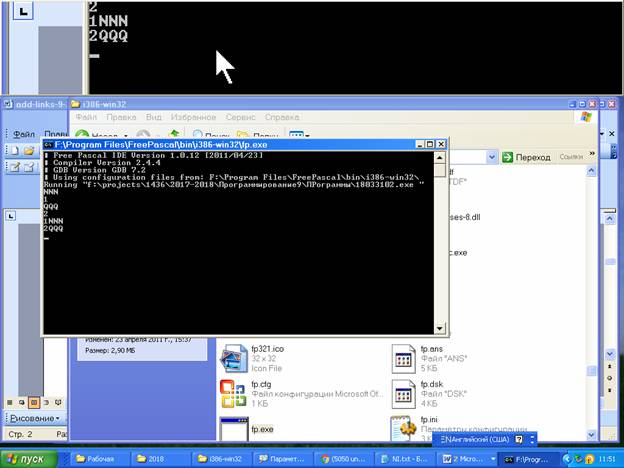624x468 pixels.
Task: Expand the Ссылки links chevron
Action: tap(592, 153)
